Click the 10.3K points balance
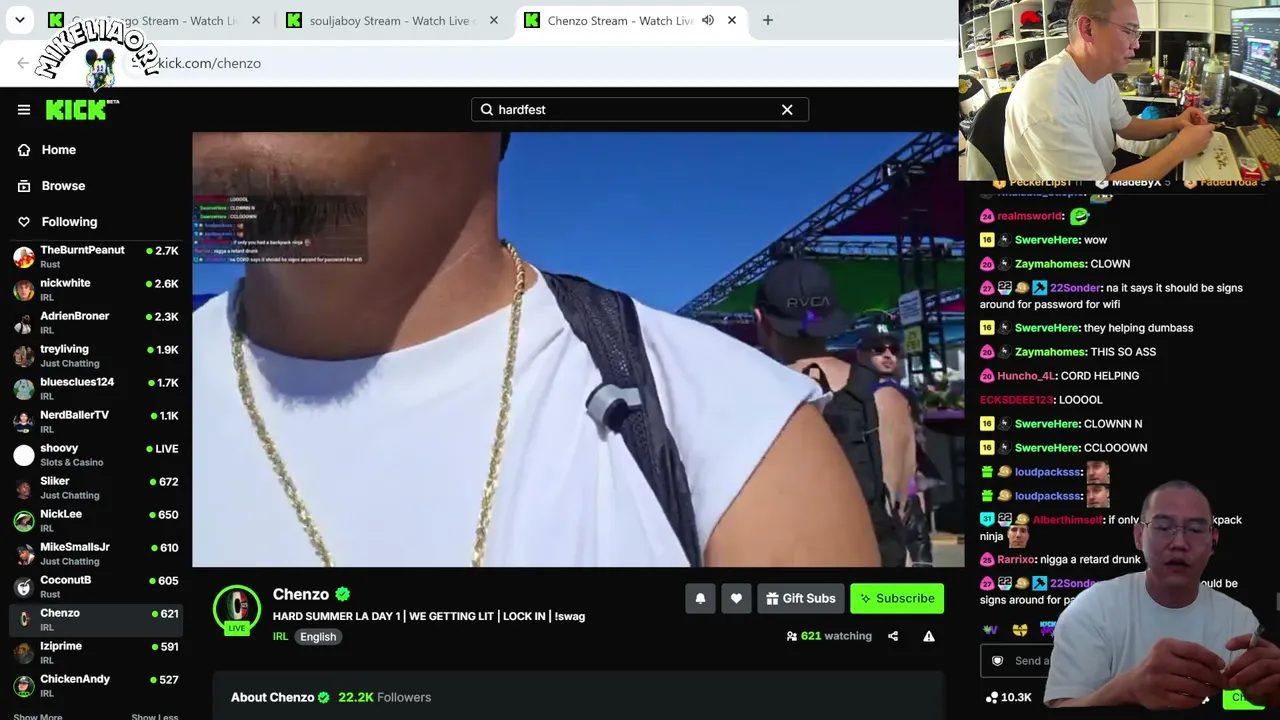 pyautogui.click(x=1008, y=698)
